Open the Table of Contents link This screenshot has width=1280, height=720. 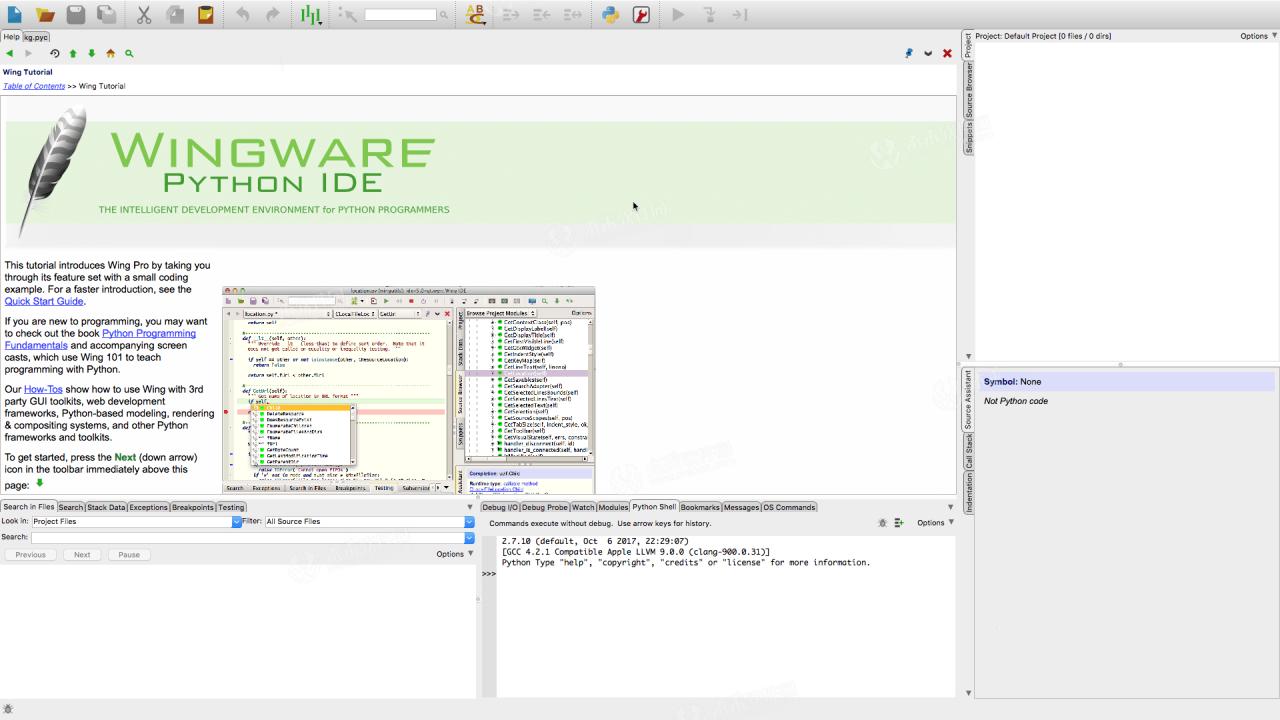click(34, 86)
